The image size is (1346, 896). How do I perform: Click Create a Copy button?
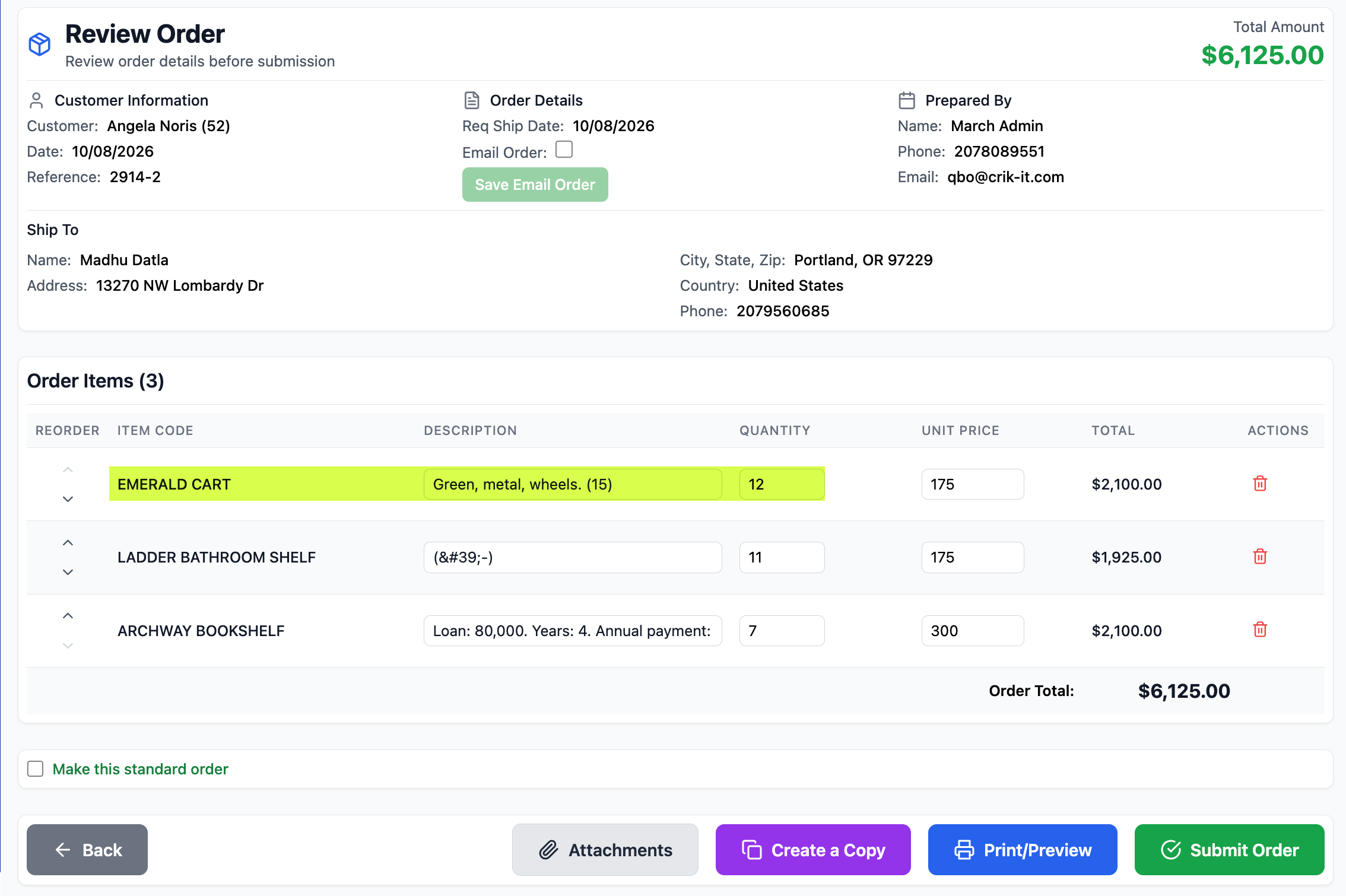pos(813,850)
